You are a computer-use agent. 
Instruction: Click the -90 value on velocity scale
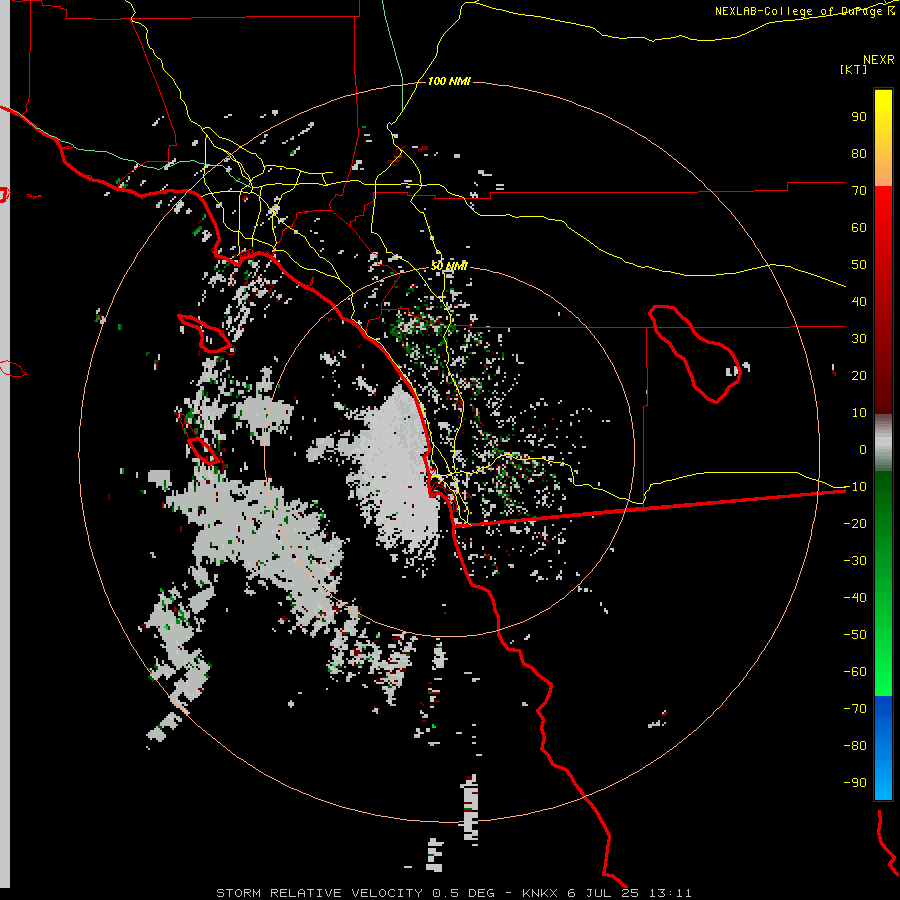[x=855, y=783]
